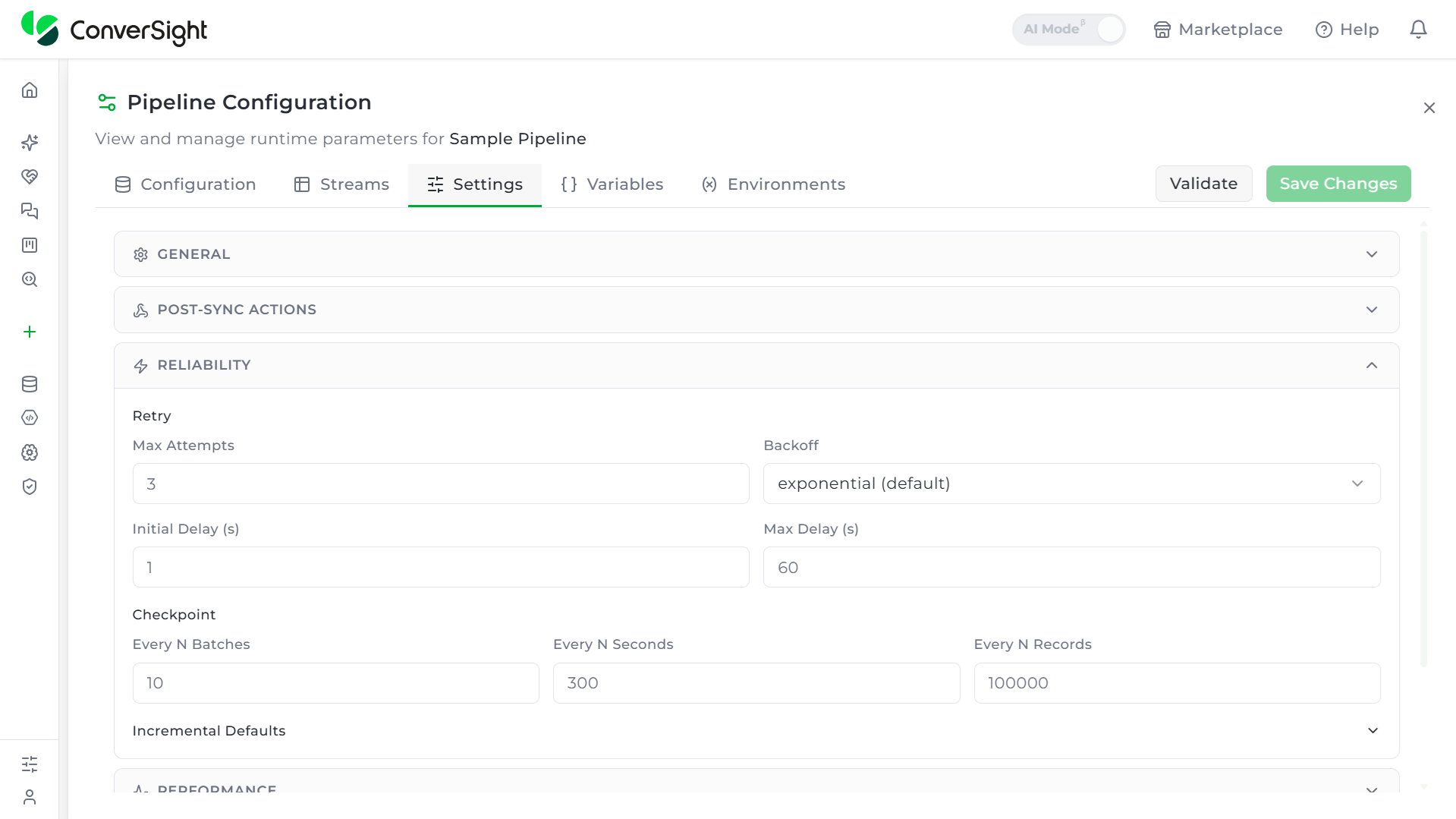Click the Every N Batches field
The image size is (1456, 819).
click(x=336, y=683)
